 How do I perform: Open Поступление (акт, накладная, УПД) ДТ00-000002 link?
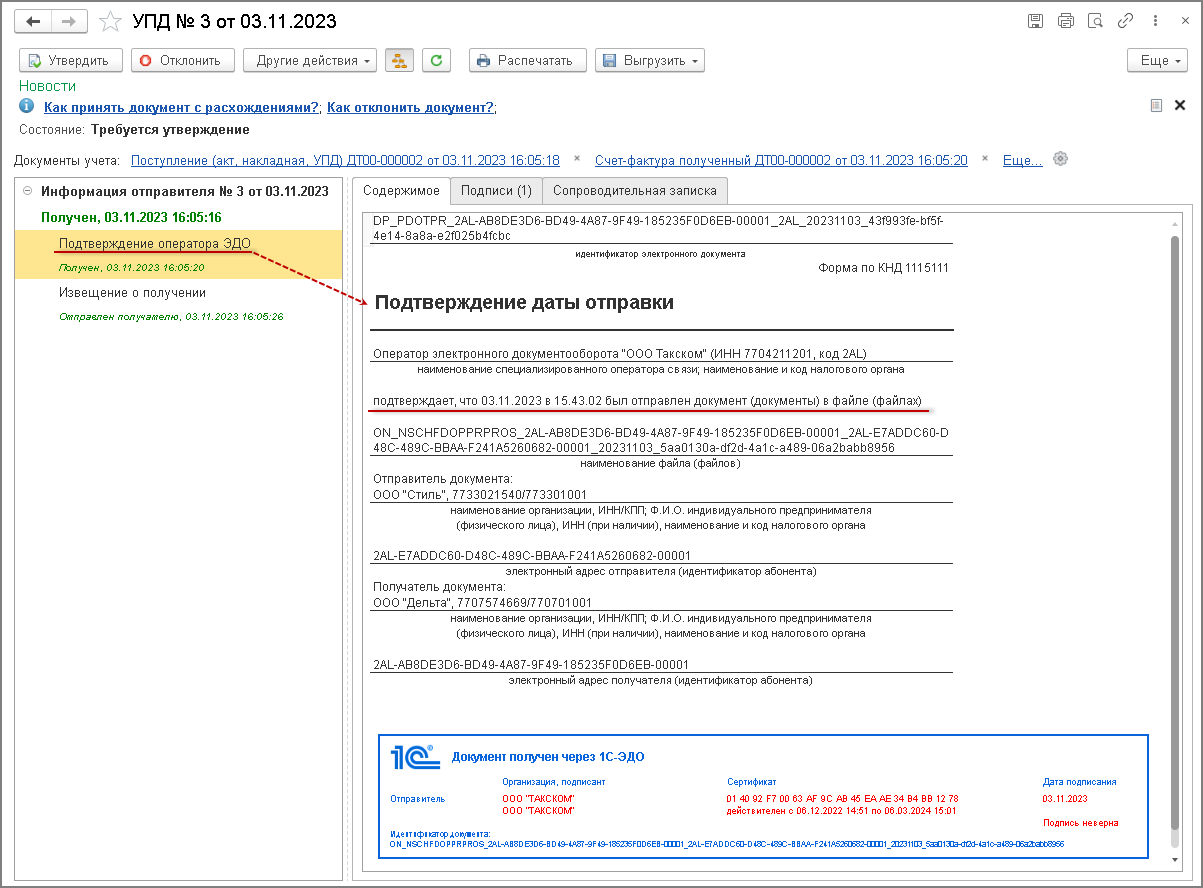pyautogui.click(x=345, y=160)
